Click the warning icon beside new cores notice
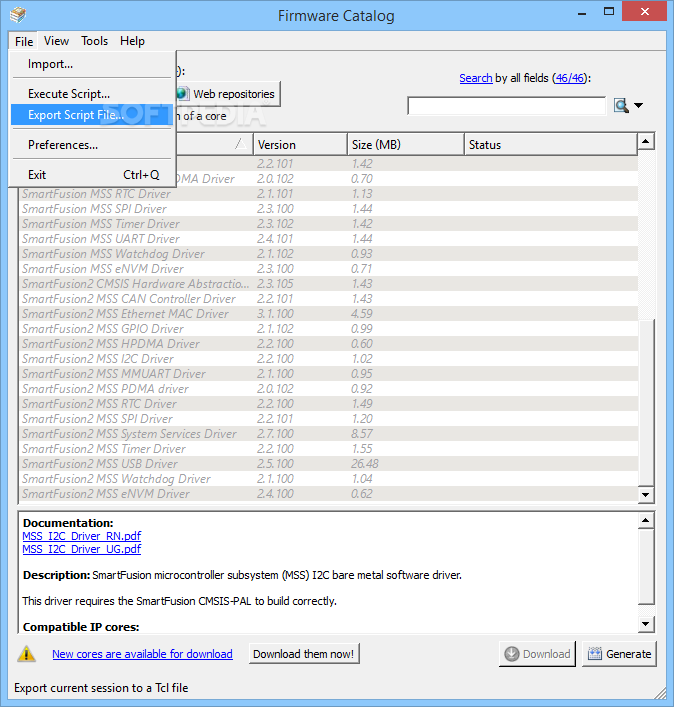The image size is (674, 707). coord(26,654)
